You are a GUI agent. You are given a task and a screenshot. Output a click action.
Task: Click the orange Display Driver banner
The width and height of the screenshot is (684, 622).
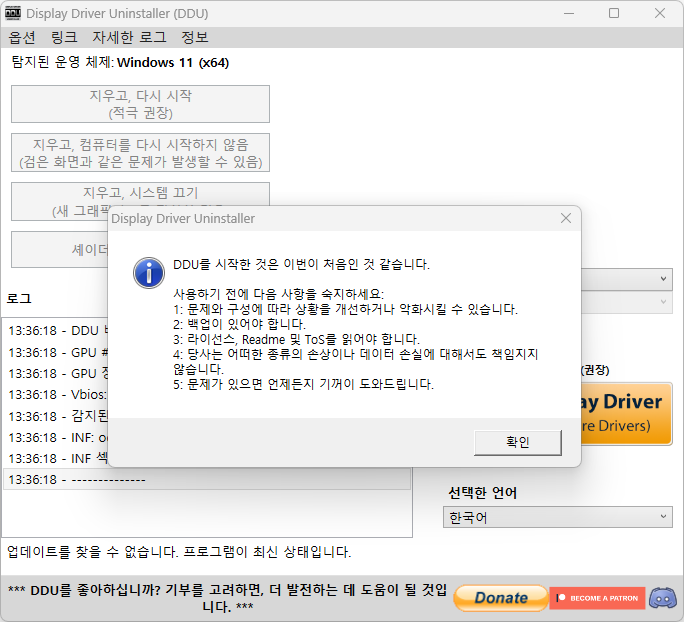pyautogui.click(x=626, y=414)
